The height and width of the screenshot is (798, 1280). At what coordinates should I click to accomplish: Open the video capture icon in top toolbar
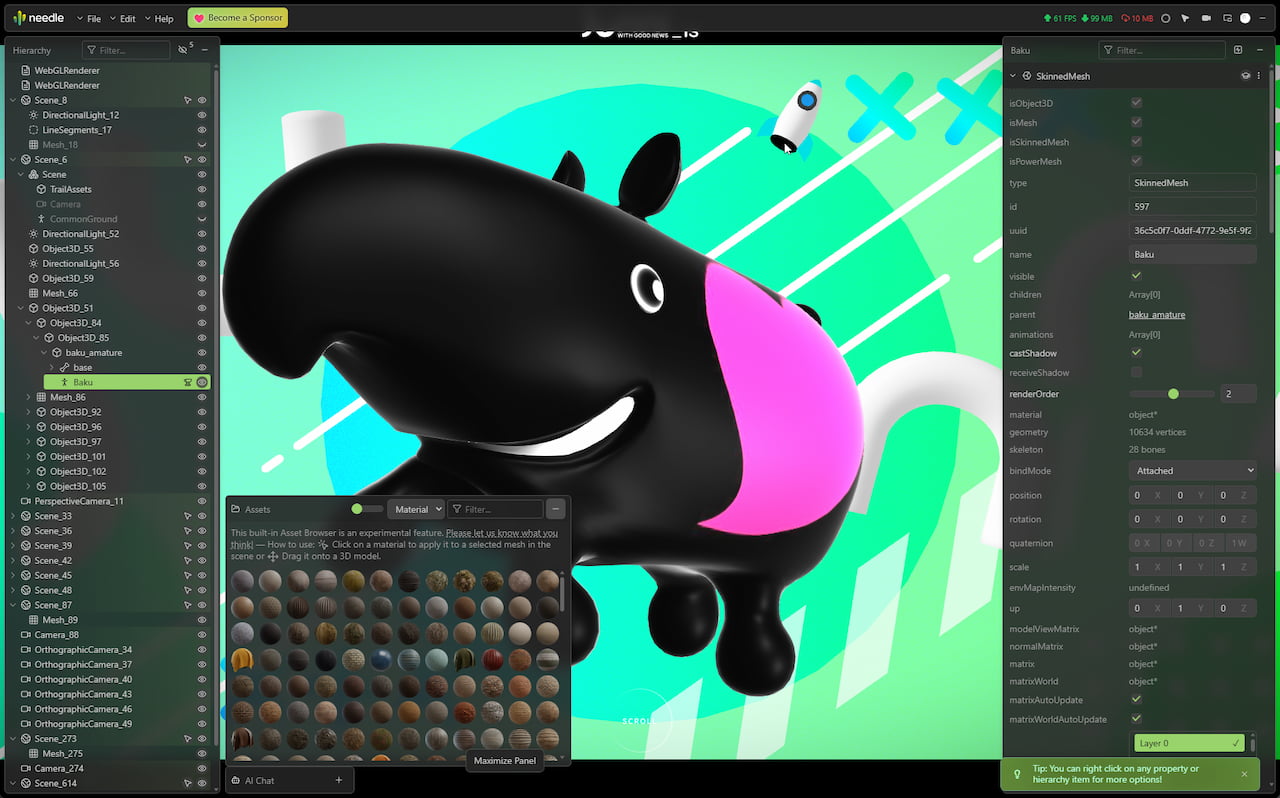[x=1204, y=18]
